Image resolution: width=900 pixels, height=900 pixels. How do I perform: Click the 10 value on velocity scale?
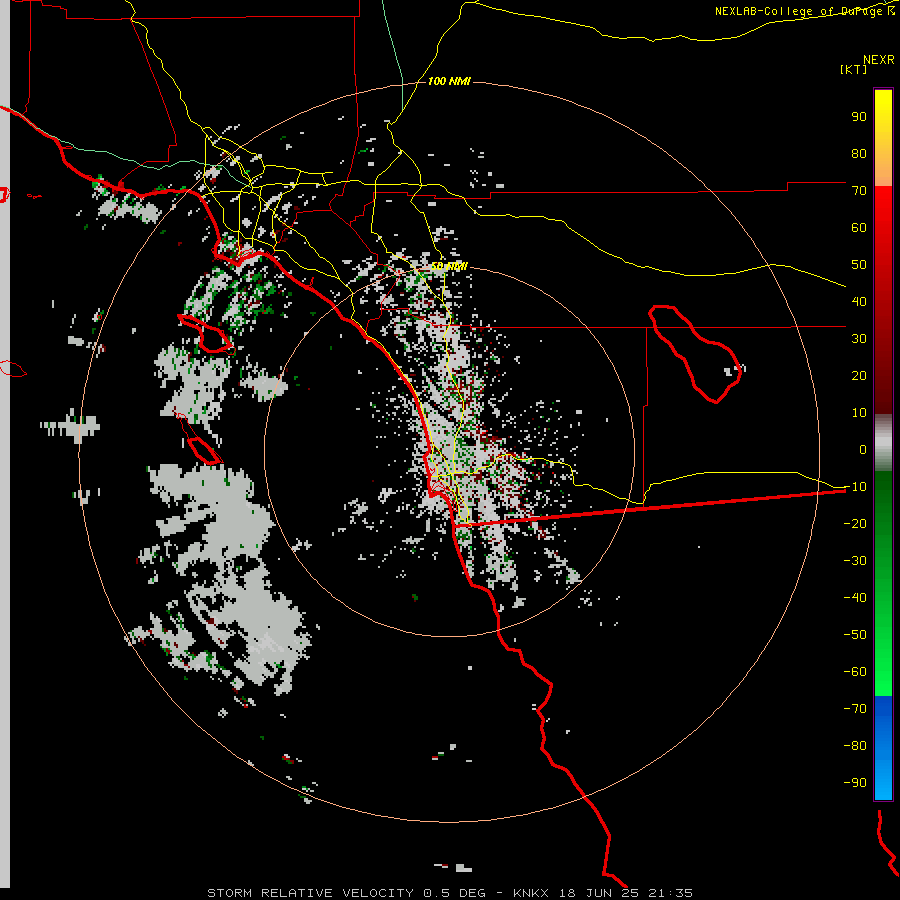[x=859, y=413]
